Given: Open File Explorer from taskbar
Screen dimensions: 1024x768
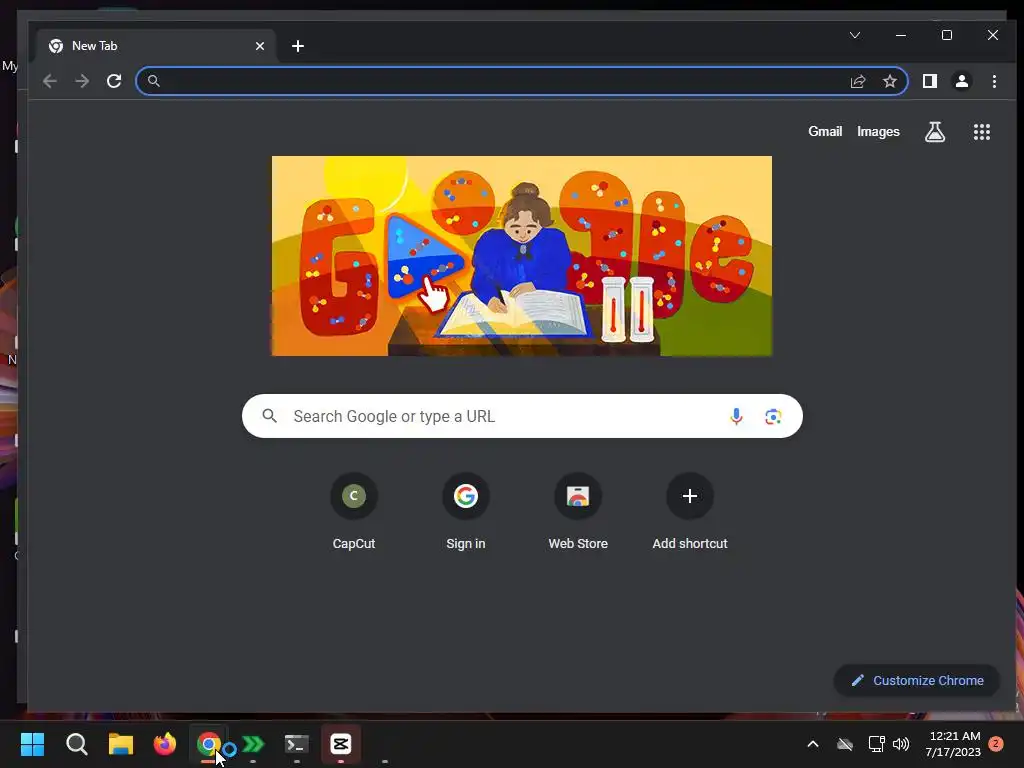Looking at the screenshot, I should pyautogui.click(x=121, y=744).
